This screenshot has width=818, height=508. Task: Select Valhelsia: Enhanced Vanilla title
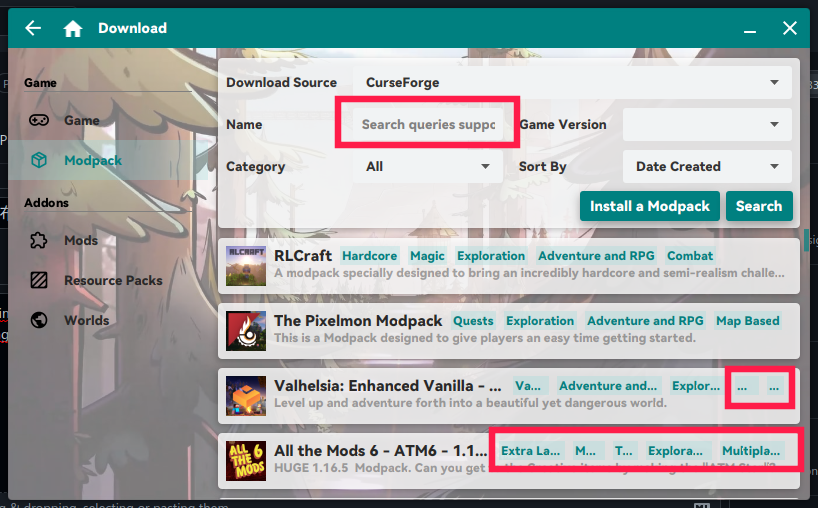[388, 385]
